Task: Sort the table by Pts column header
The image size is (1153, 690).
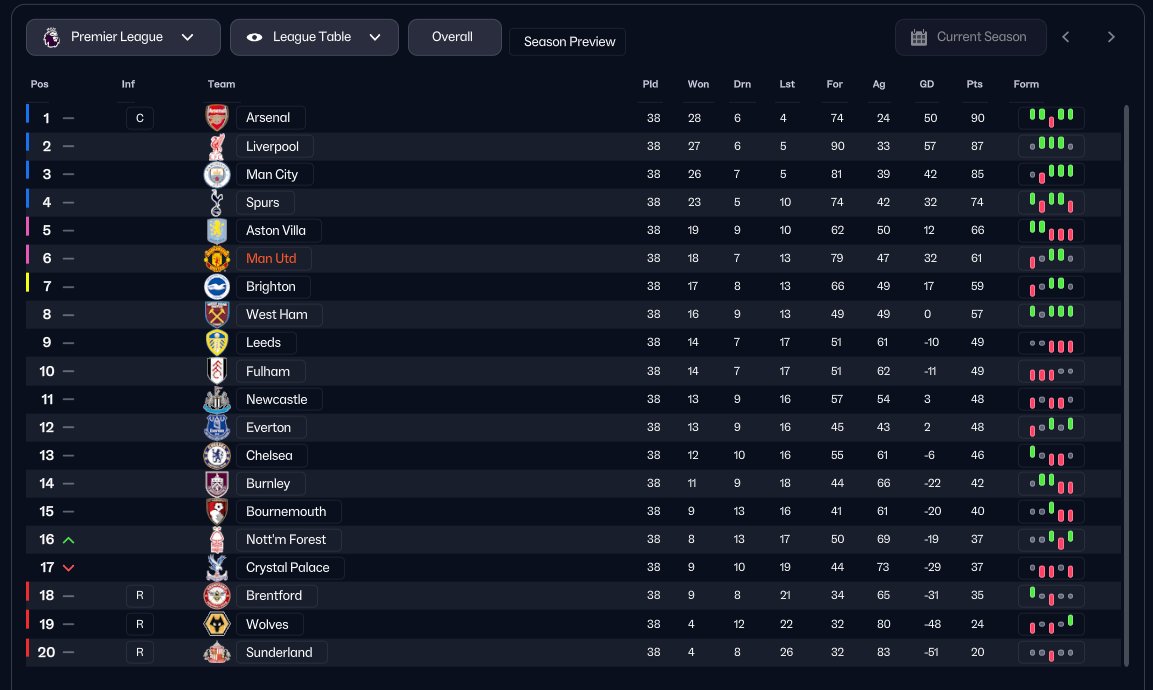Action: [975, 85]
